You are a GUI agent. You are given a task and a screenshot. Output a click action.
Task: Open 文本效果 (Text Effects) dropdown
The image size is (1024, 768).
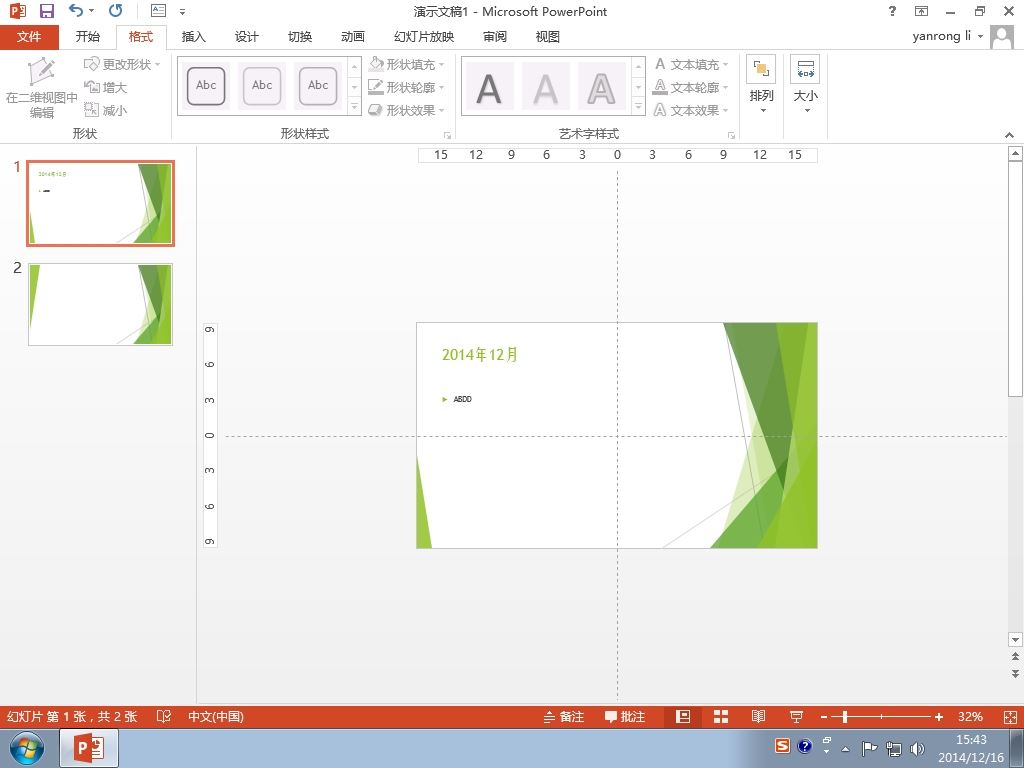[691, 110]
